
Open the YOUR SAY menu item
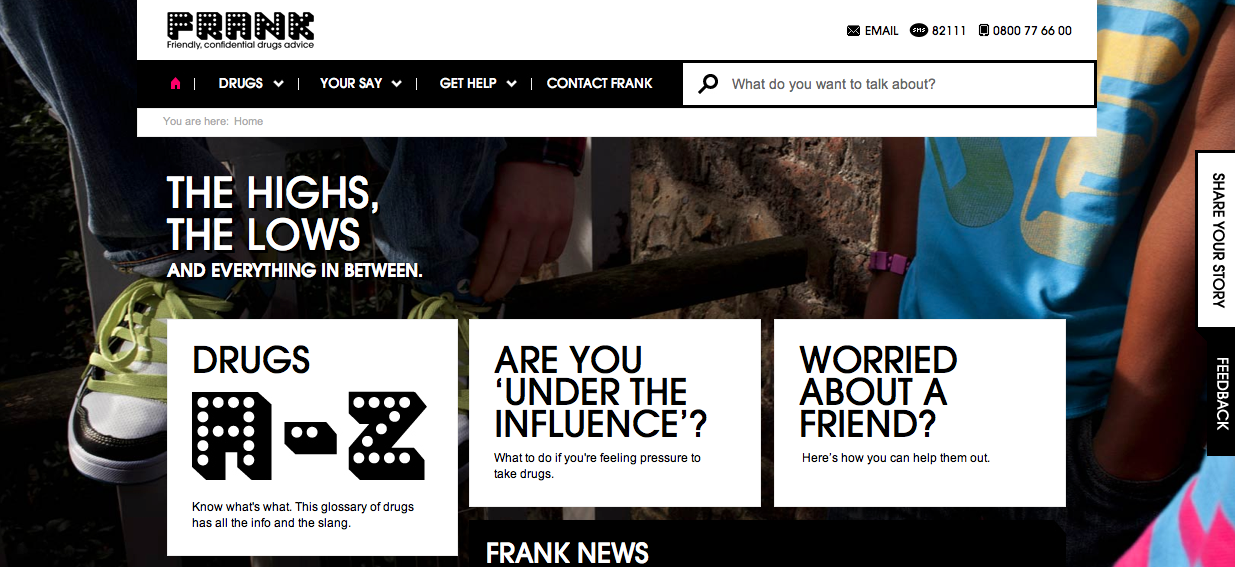pyautogui.click(x=351, y=84)
